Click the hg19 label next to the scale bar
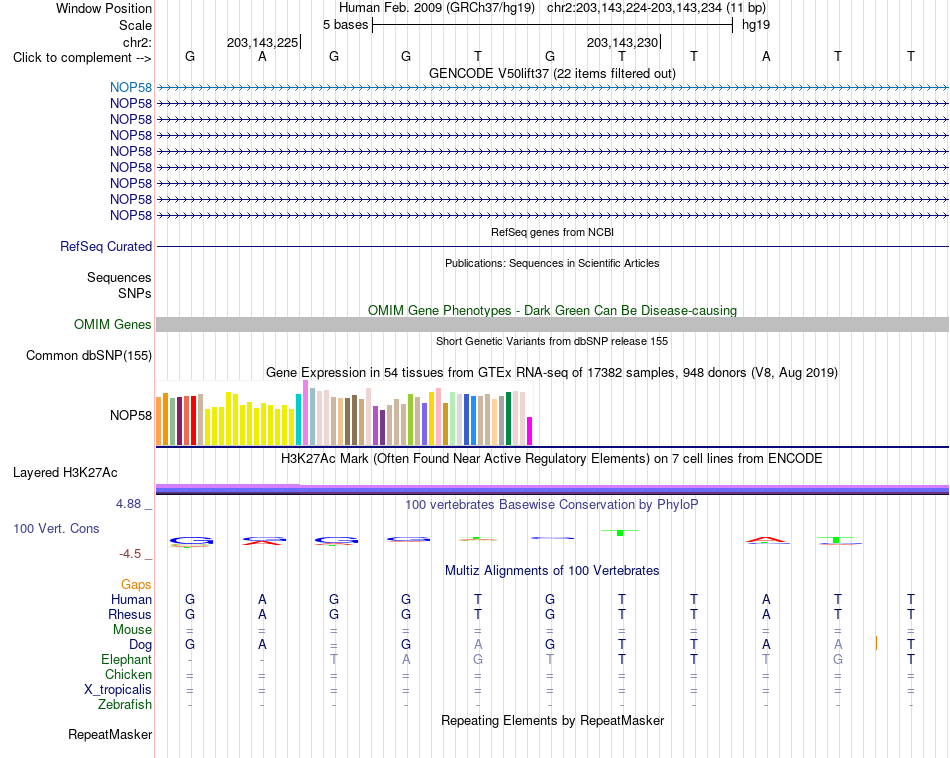 coord(756,25)
